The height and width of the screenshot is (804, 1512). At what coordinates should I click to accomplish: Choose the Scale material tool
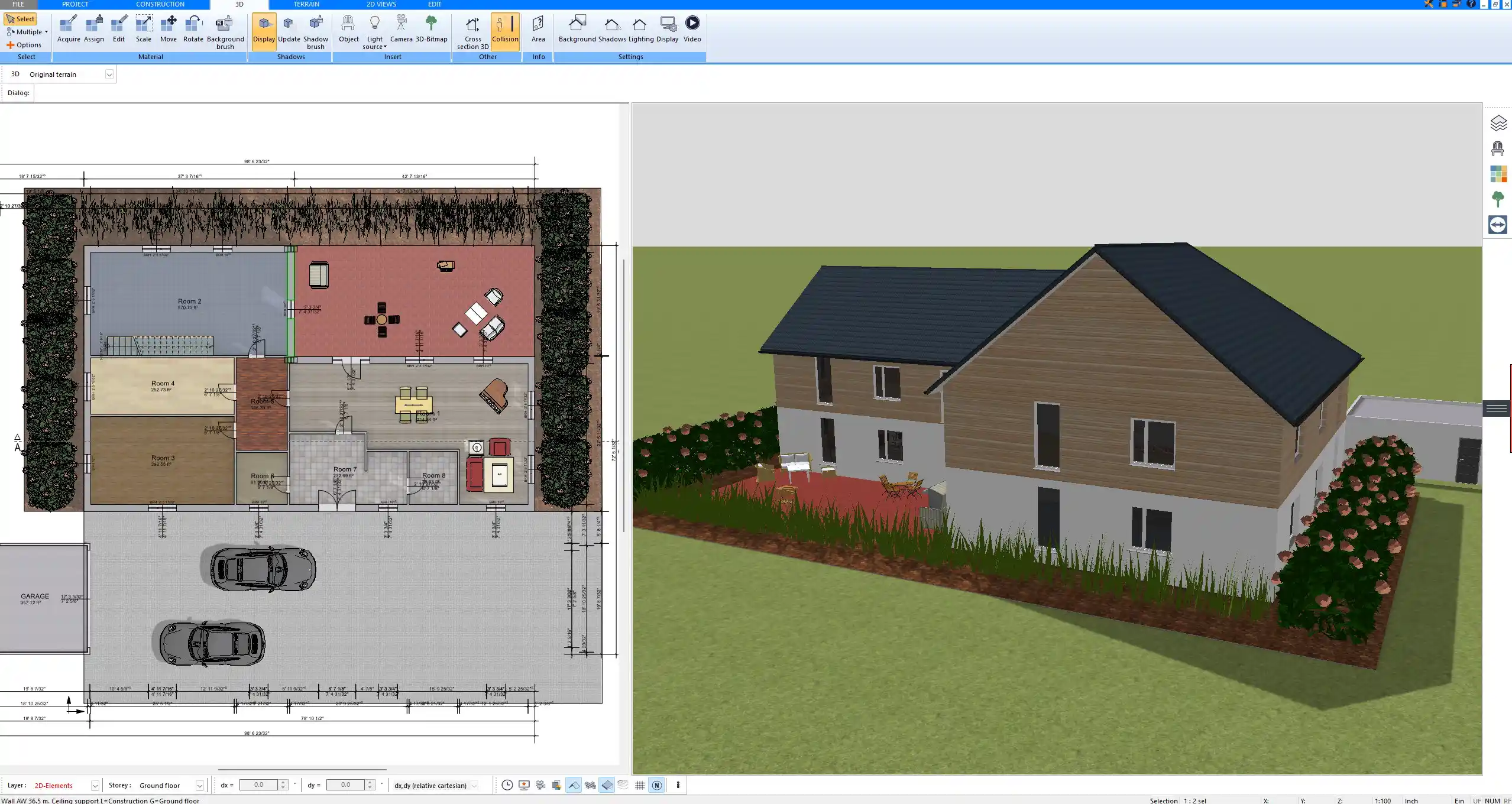[x=144, y=29]
